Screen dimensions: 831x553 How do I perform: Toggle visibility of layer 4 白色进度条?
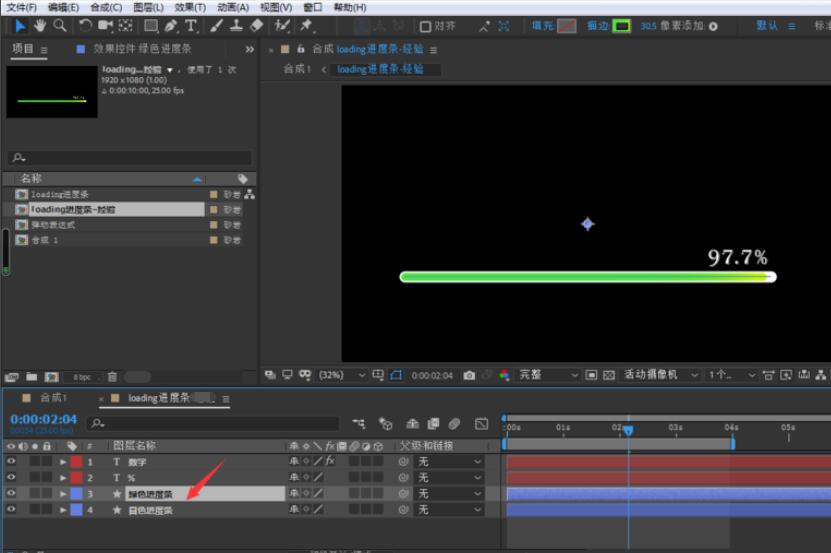pos(11,510)
